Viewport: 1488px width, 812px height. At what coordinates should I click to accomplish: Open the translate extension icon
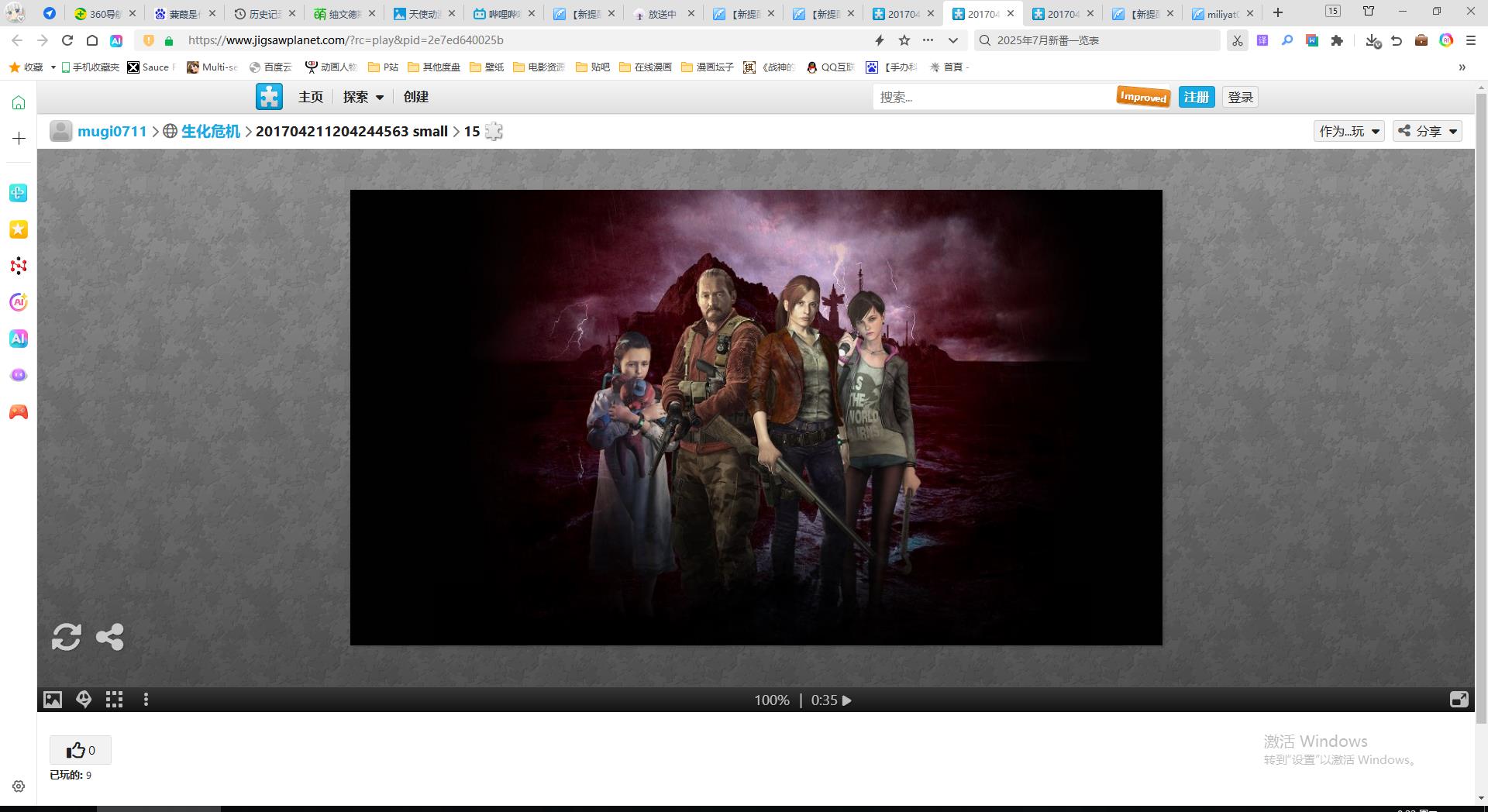(x=1262, y=40)
